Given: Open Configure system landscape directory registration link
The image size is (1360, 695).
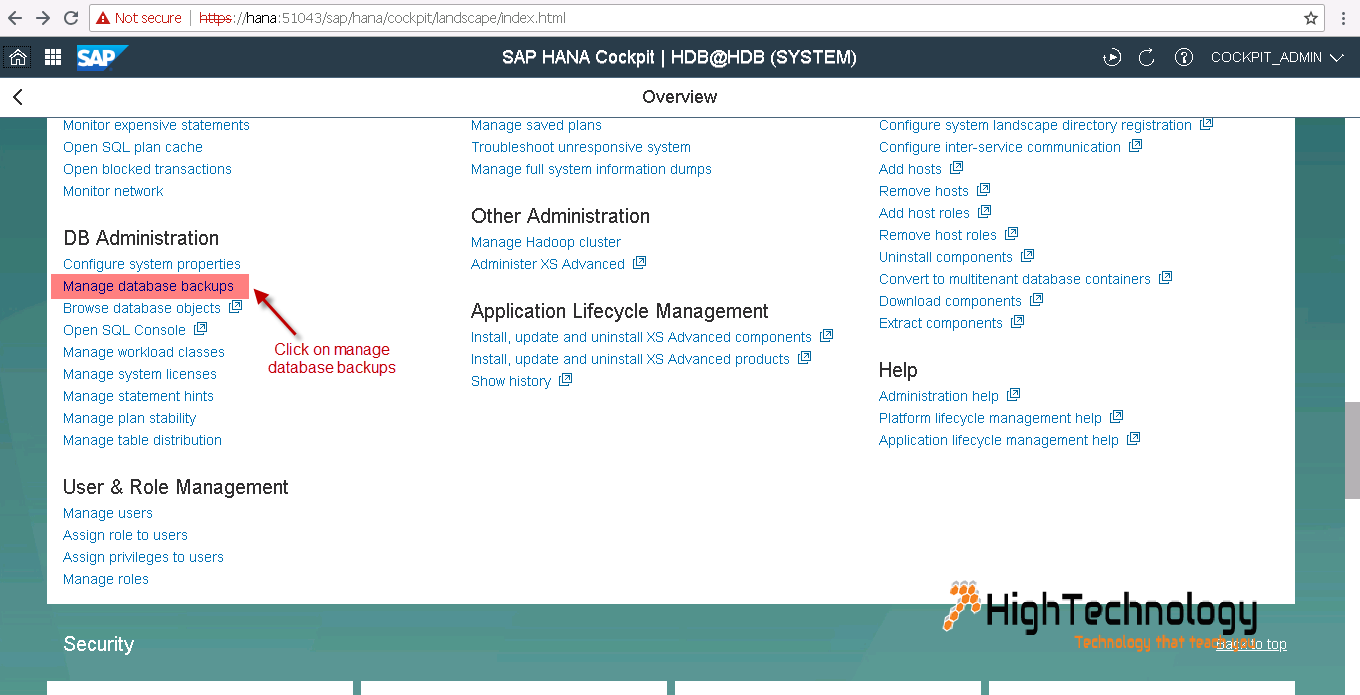Looking at the screenshot, I should (1035, 125).
